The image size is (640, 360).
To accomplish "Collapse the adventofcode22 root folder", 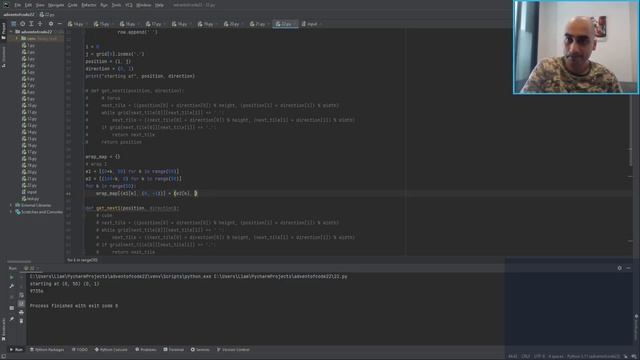I will 12,32.
